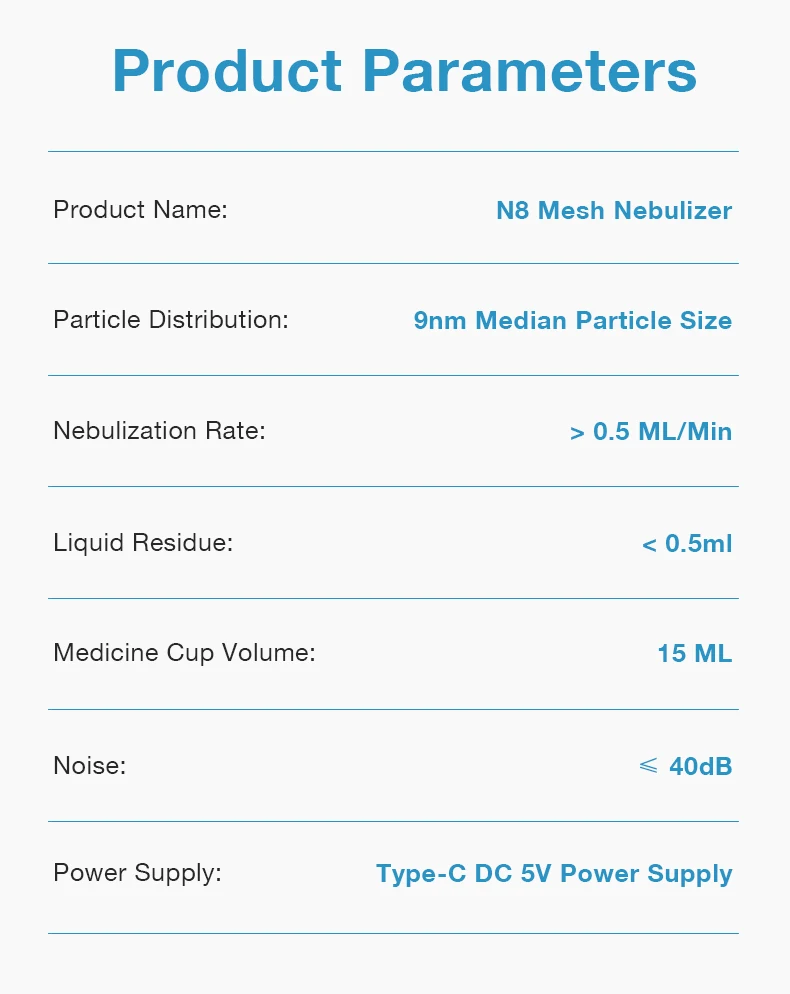Click the less-than-or-equal symbol before 40dB

(x=648, y=766)
